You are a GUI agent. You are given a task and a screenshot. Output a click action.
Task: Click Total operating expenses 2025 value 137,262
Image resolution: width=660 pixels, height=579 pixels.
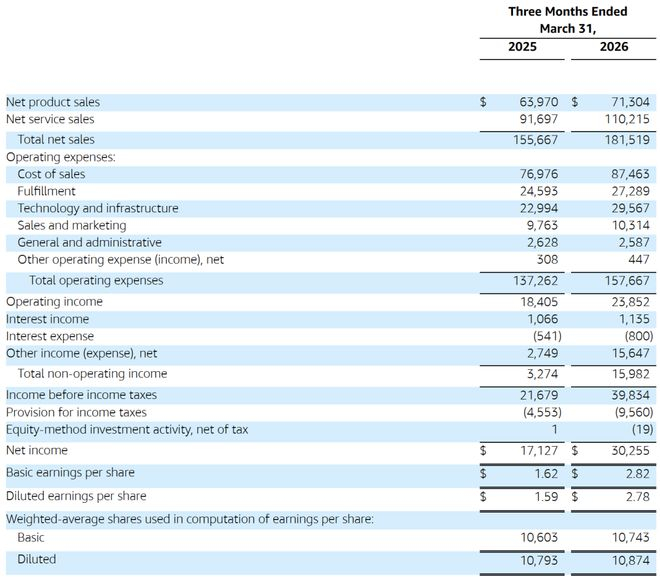pyautogui.click(x=535, y=281)
